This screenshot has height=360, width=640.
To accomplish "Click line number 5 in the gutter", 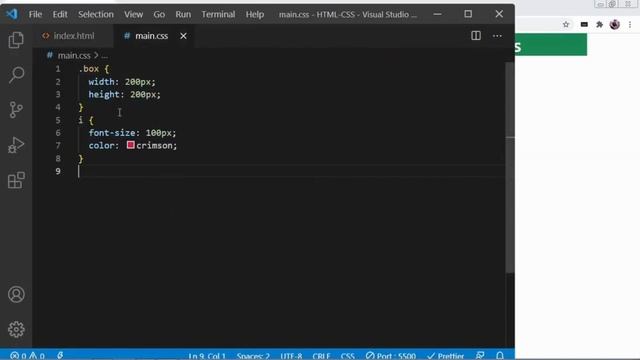I will pyautogui.click(x=58, y=120).
